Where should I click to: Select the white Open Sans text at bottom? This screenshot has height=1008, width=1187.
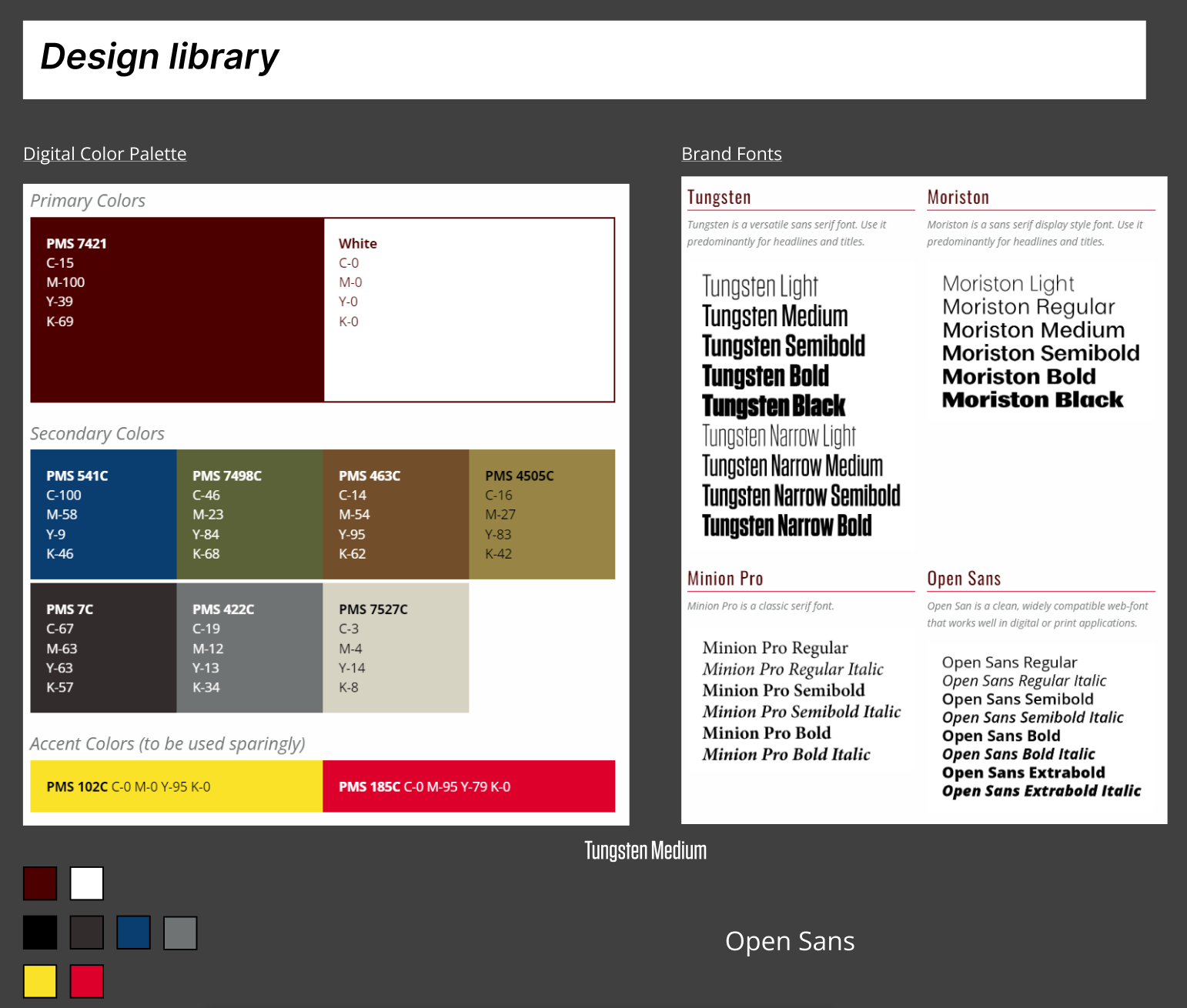point(790,942)
